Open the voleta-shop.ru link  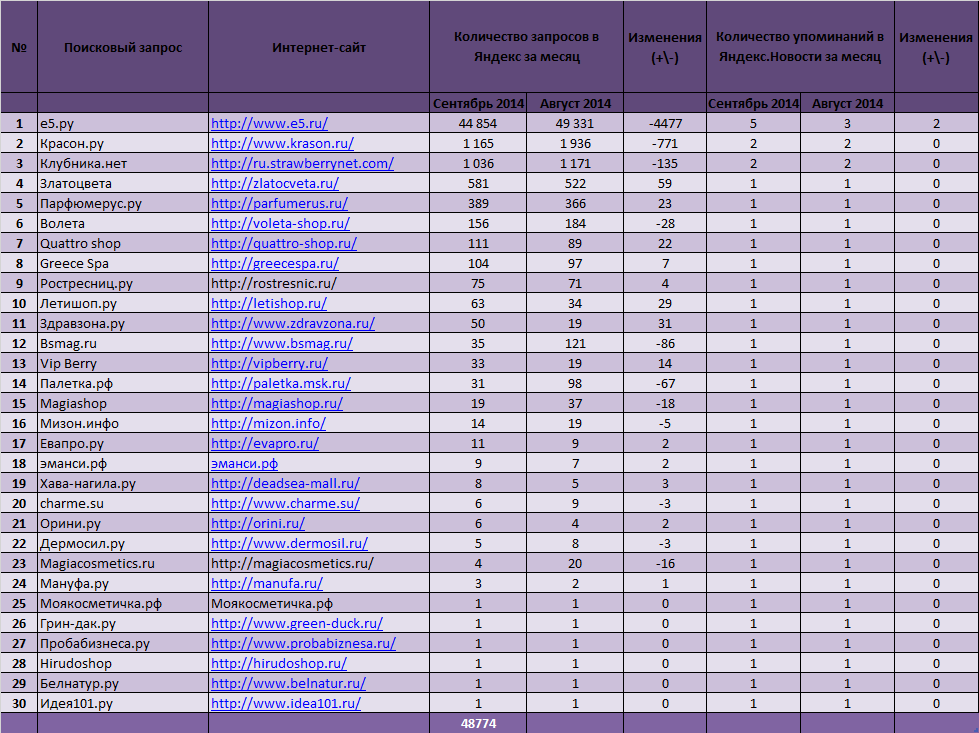point(280,224)
